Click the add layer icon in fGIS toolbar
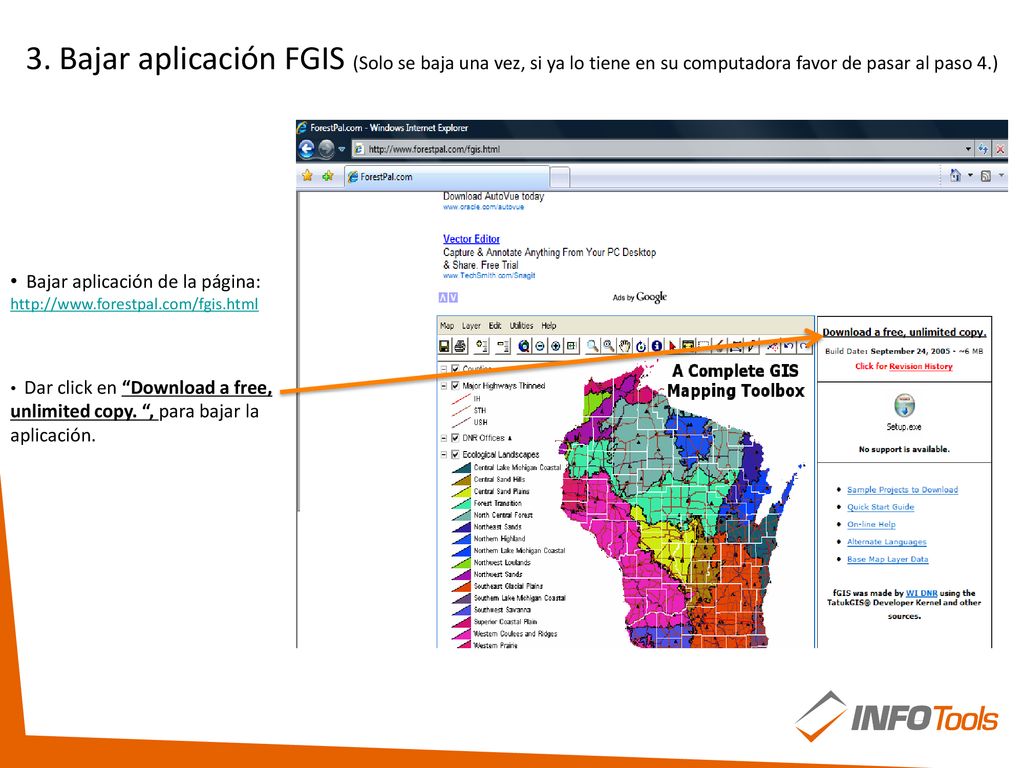 pos(482,345)
